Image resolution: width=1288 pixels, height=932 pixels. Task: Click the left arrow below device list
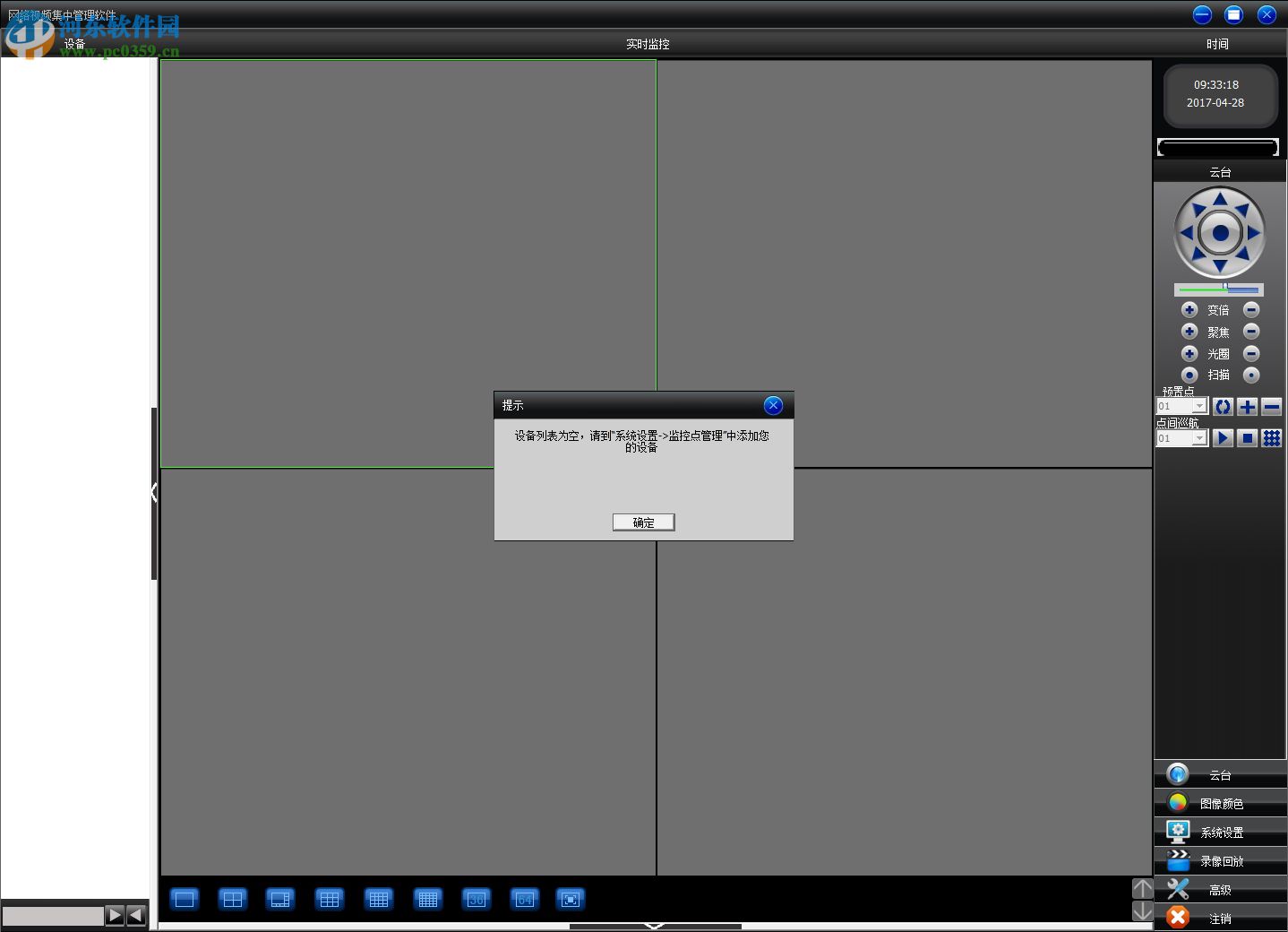tap(136, 915)
